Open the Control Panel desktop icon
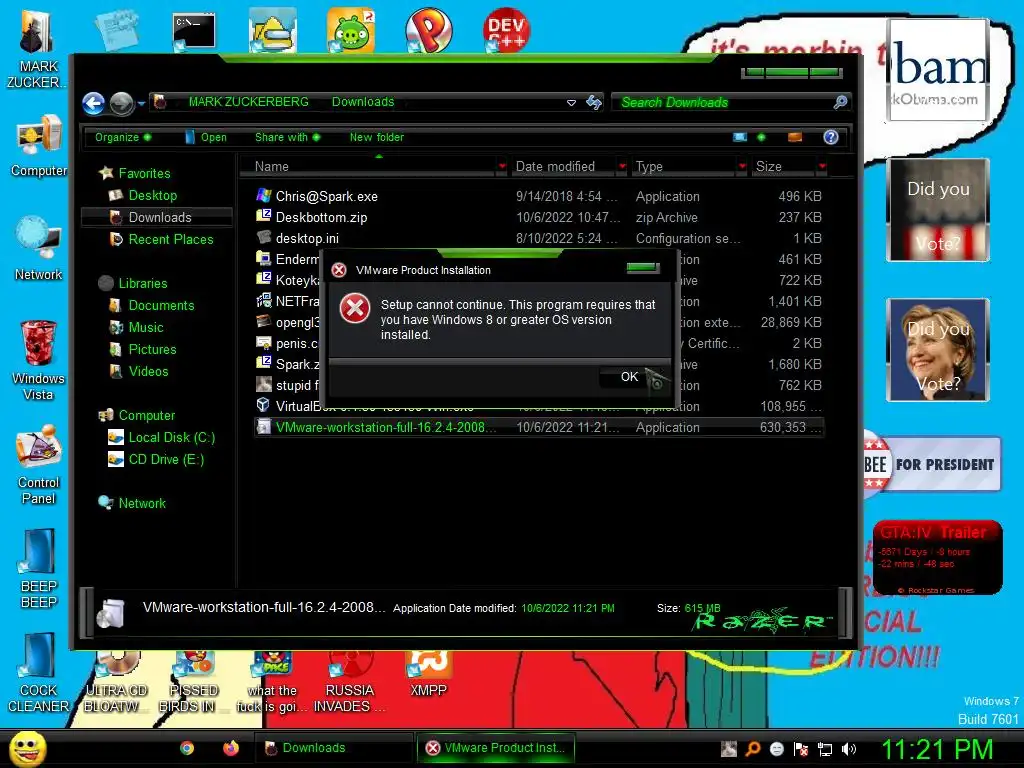Viewport: 1024px width, 768px height. point(39,465)
